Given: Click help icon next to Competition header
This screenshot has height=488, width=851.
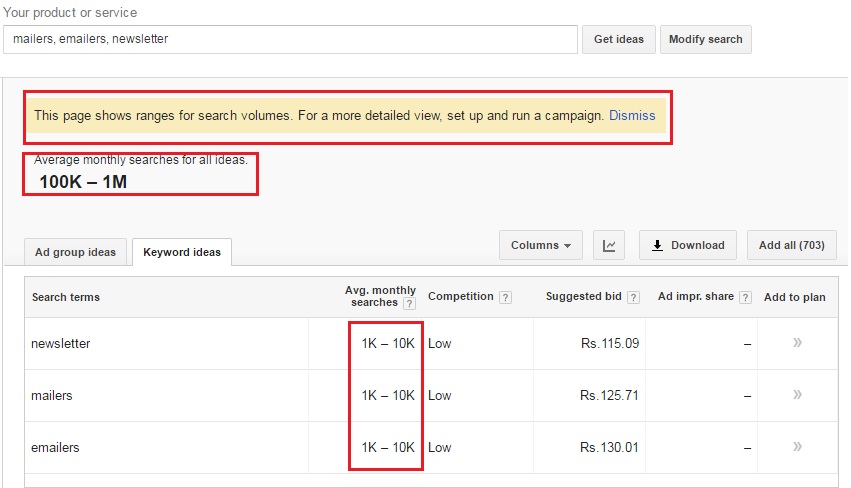Looking at the screenshot, I should 505,297.
